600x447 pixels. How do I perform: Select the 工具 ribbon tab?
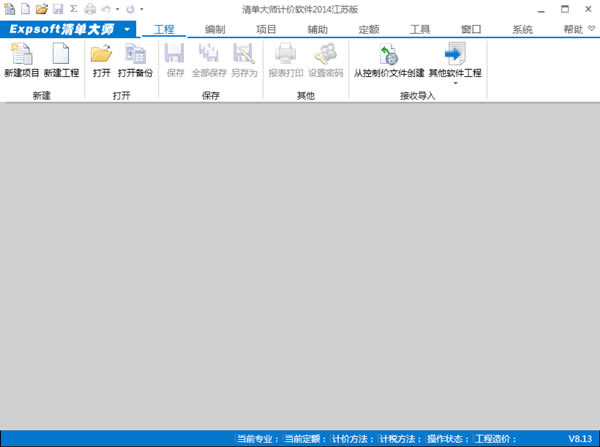click(x=420, y=30)
